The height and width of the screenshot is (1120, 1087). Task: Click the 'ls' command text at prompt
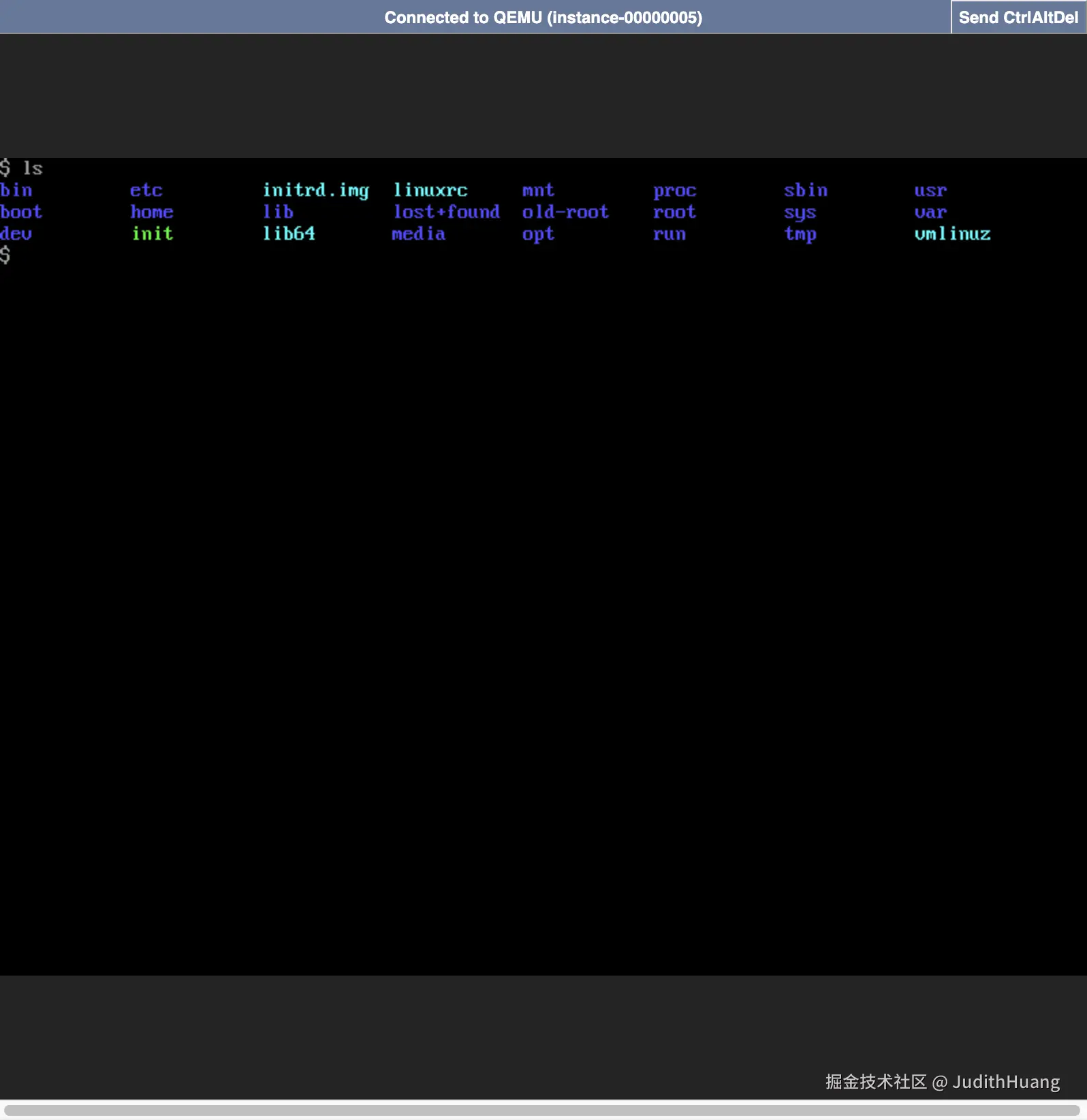coord(33,168)
